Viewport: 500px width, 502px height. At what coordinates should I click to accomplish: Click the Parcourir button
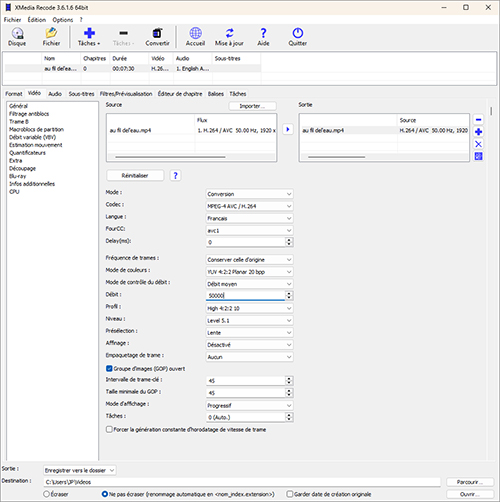click(470, 482)
